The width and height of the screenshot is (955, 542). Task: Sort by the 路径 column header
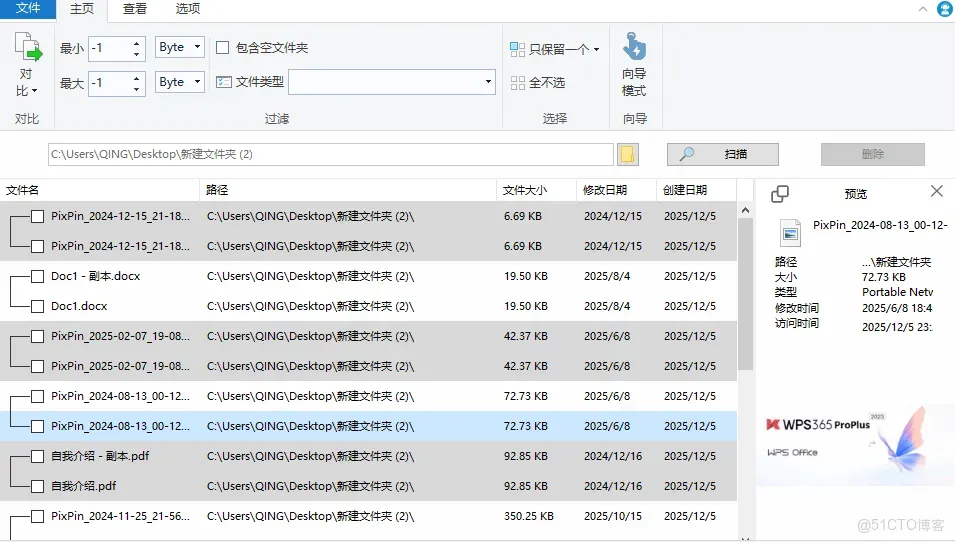coord(348,190)
